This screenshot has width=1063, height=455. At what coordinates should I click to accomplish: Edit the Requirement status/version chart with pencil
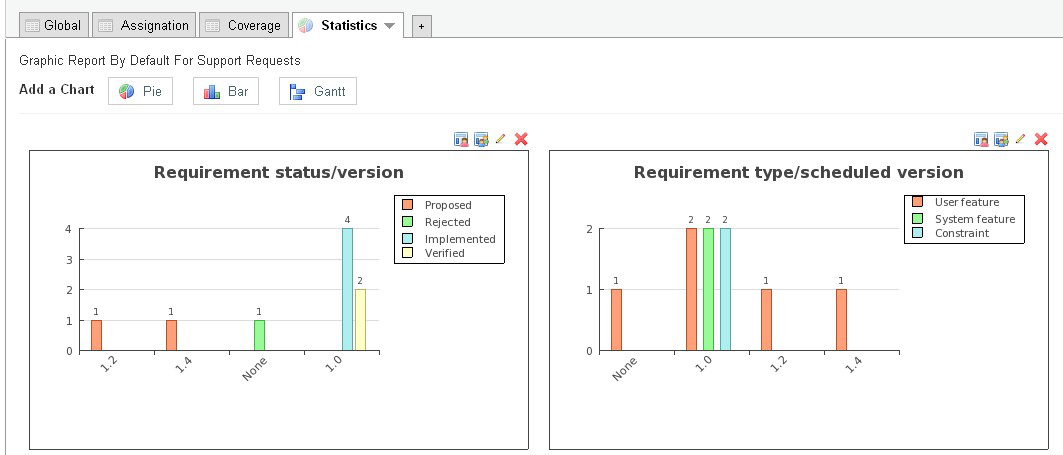[500, 139]
